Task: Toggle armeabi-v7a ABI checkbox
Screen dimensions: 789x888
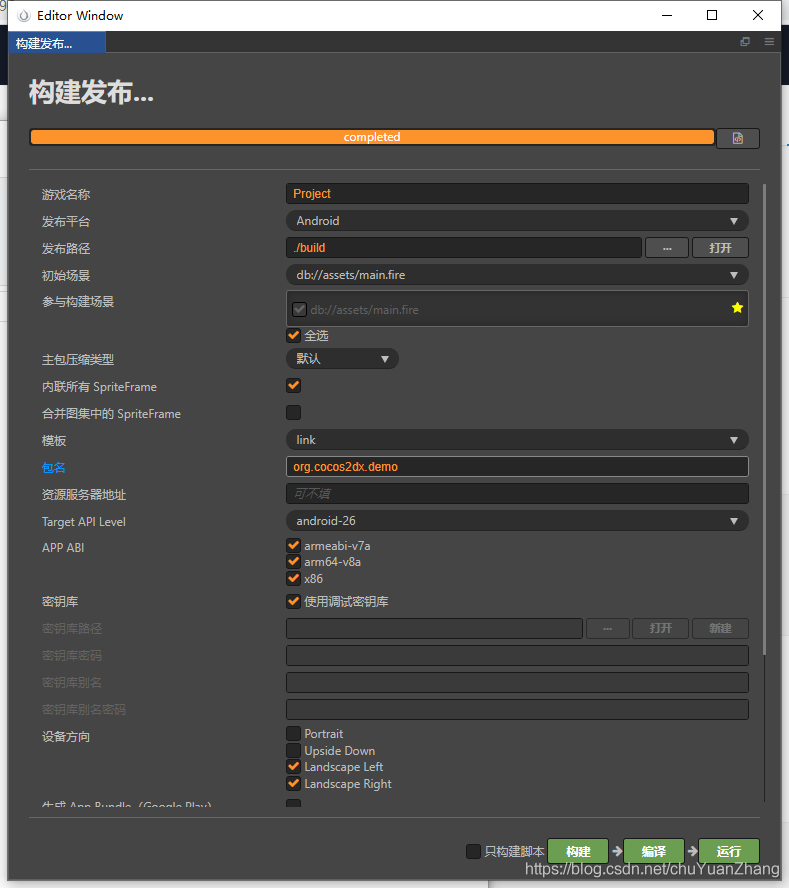Action: [293, 545]
